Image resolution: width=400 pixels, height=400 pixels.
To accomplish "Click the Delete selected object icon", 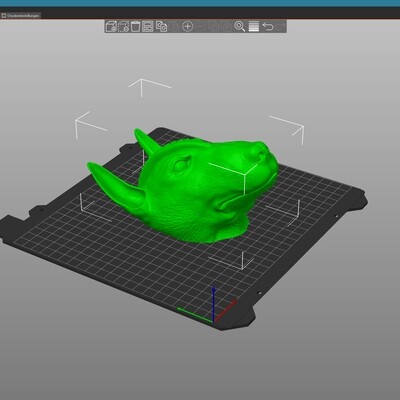I will 123,26.
